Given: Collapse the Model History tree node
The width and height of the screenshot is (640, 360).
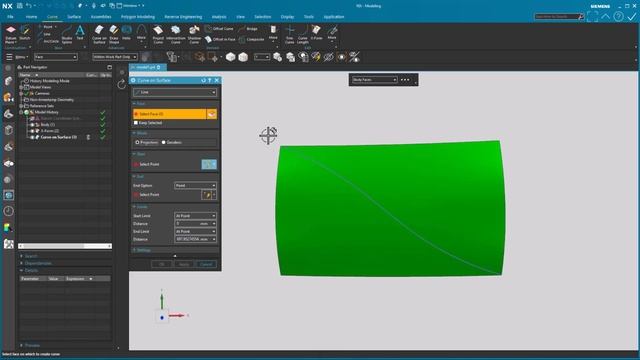Looking at the screenshot, I should point(21,112).
